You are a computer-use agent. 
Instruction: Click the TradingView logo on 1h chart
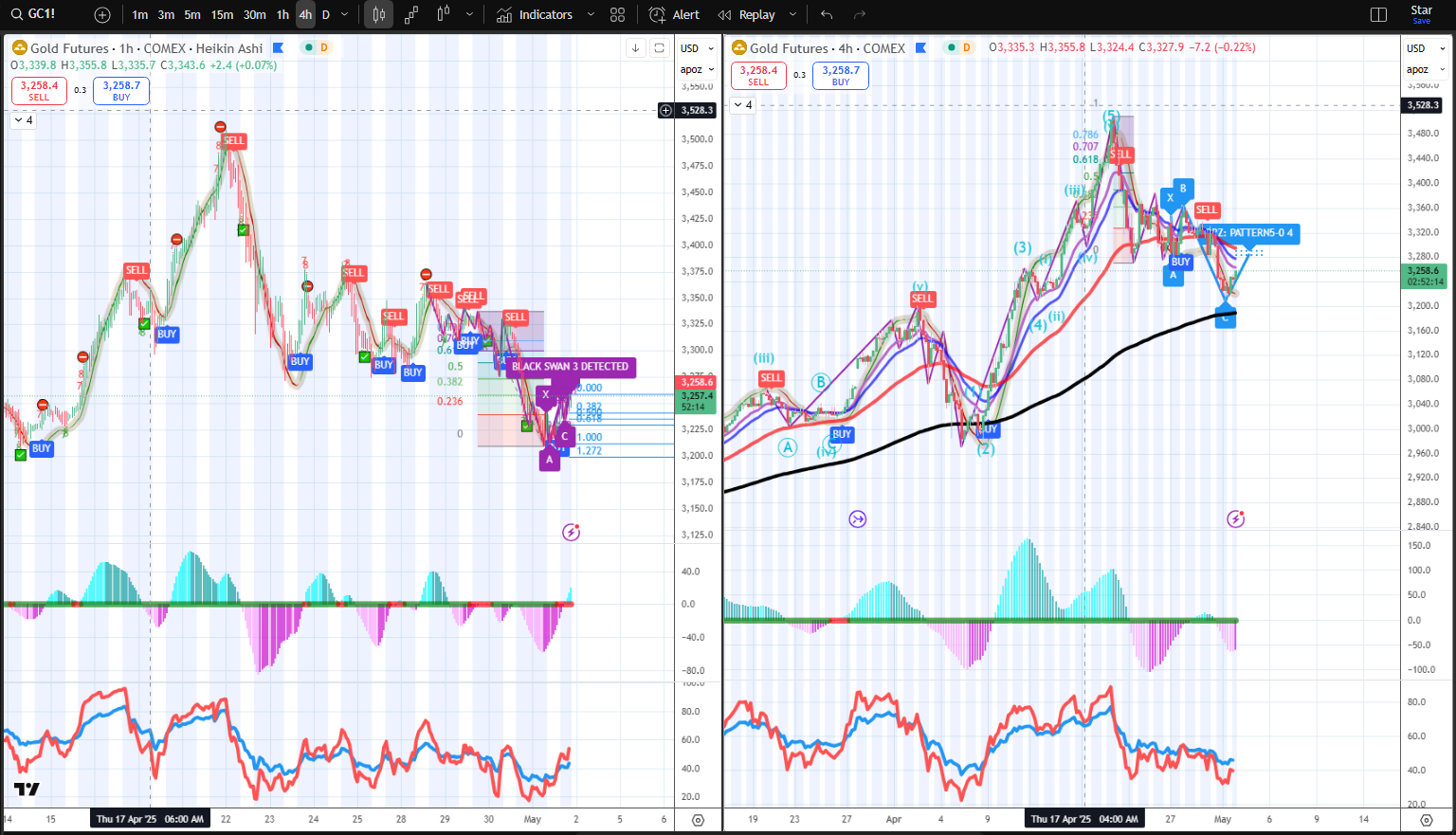[27, 789]
